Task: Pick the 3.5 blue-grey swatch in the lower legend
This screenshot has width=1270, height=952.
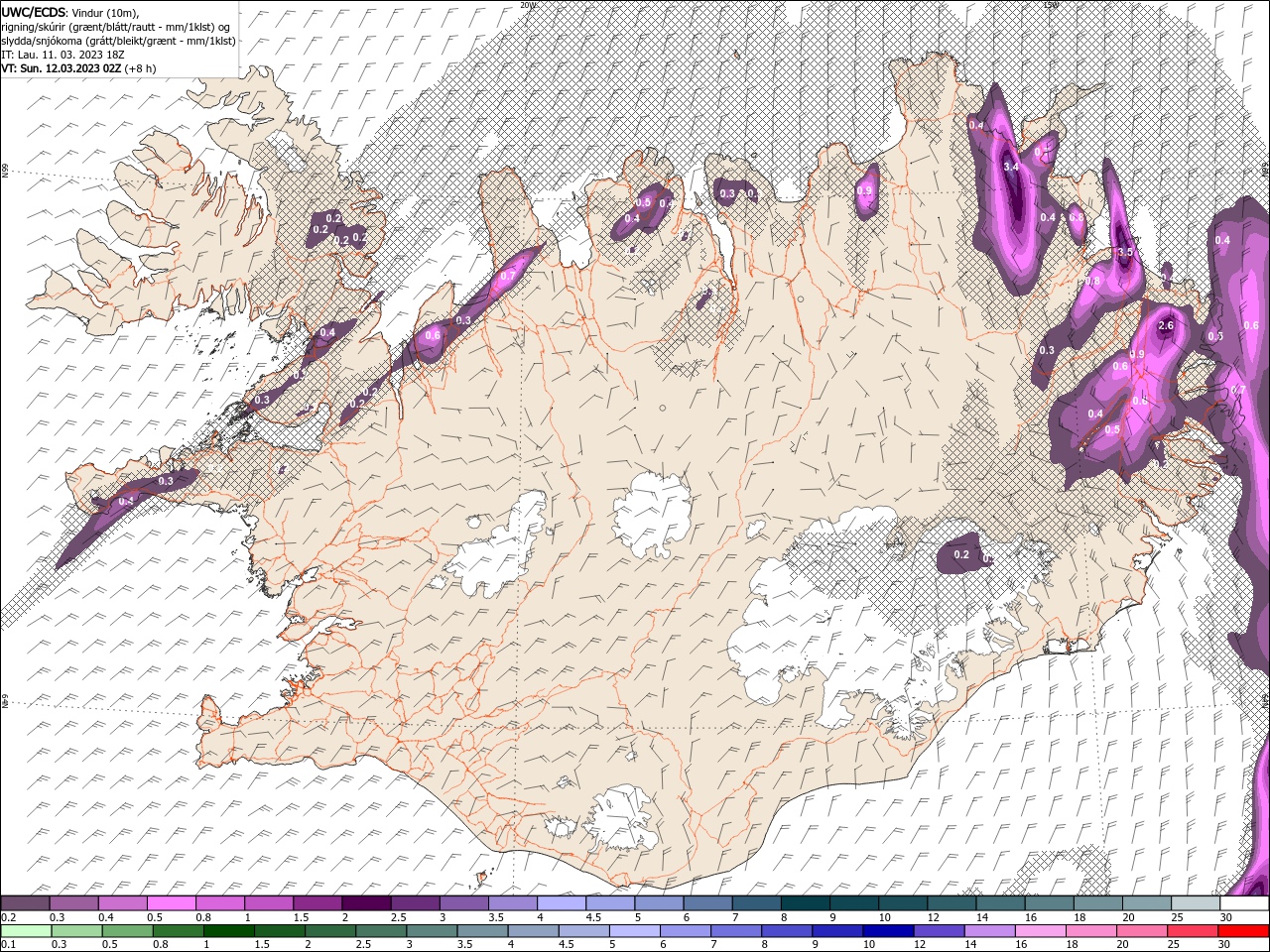Action: tap(482, 930)
